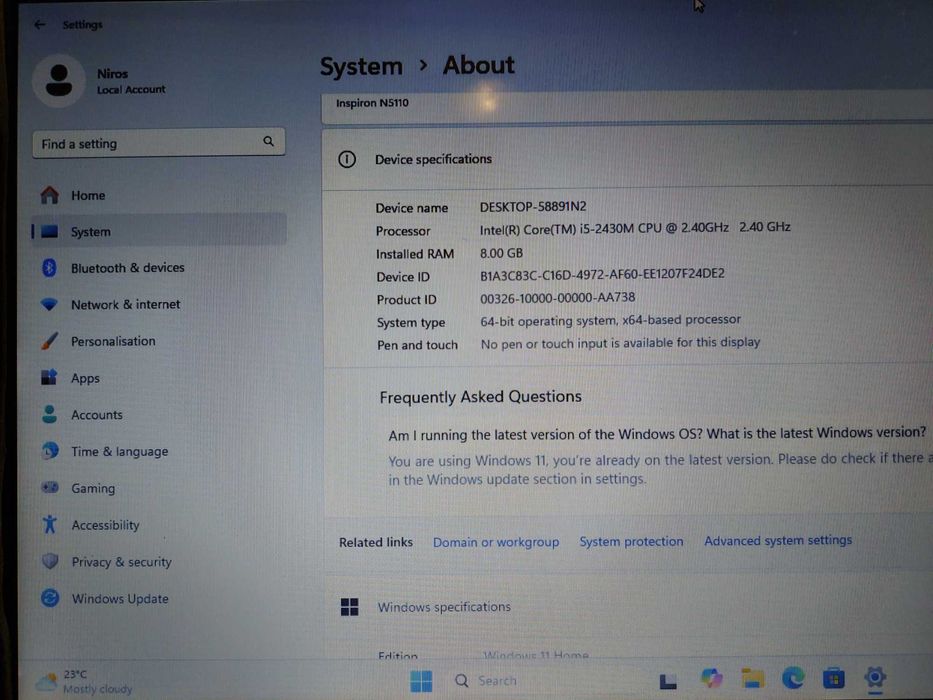Open Task View from the taskbar
Image resolution: width=933 pixels, height=700 pixels.
668,681
